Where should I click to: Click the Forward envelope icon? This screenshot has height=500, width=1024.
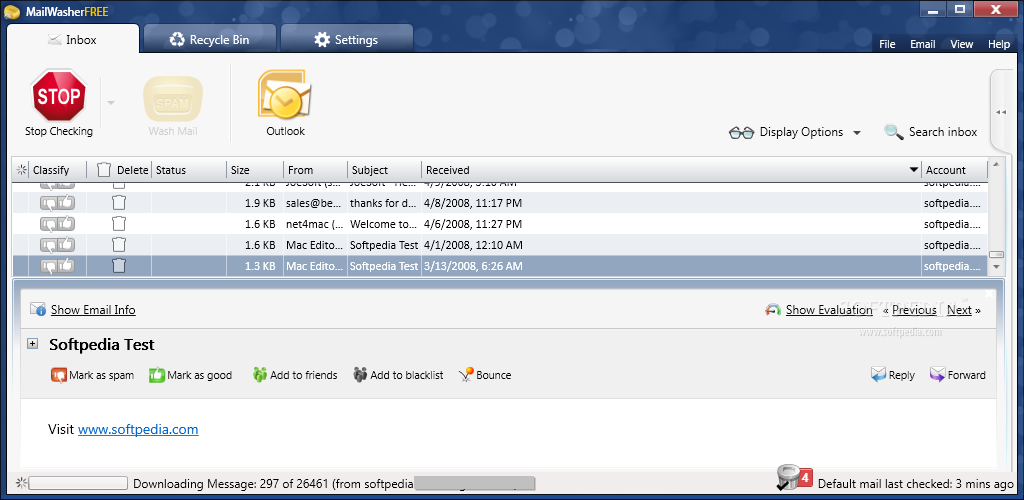coord(937,375)
